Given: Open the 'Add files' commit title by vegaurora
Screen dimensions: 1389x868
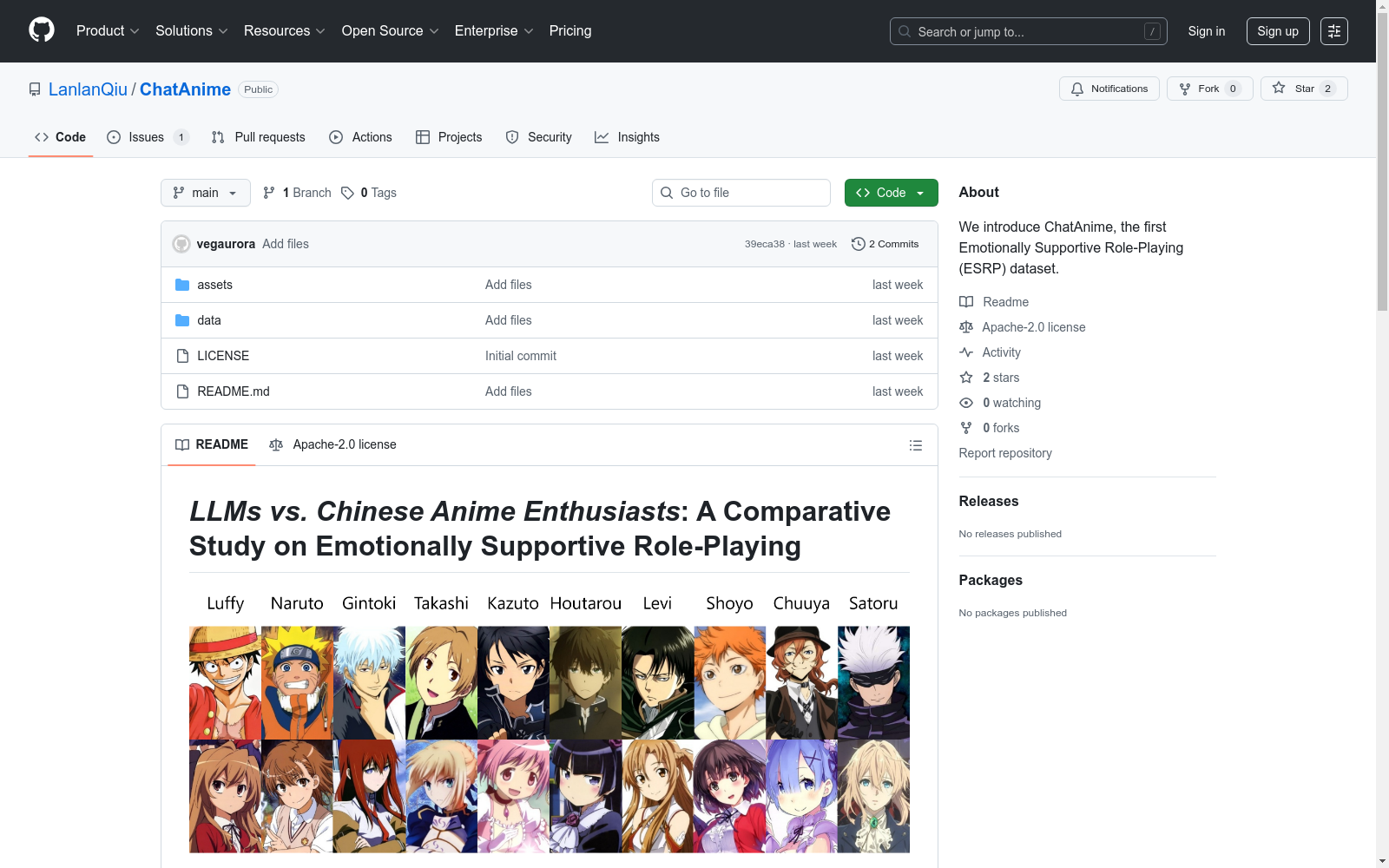Looking at the screenshot, I should 286,244.
